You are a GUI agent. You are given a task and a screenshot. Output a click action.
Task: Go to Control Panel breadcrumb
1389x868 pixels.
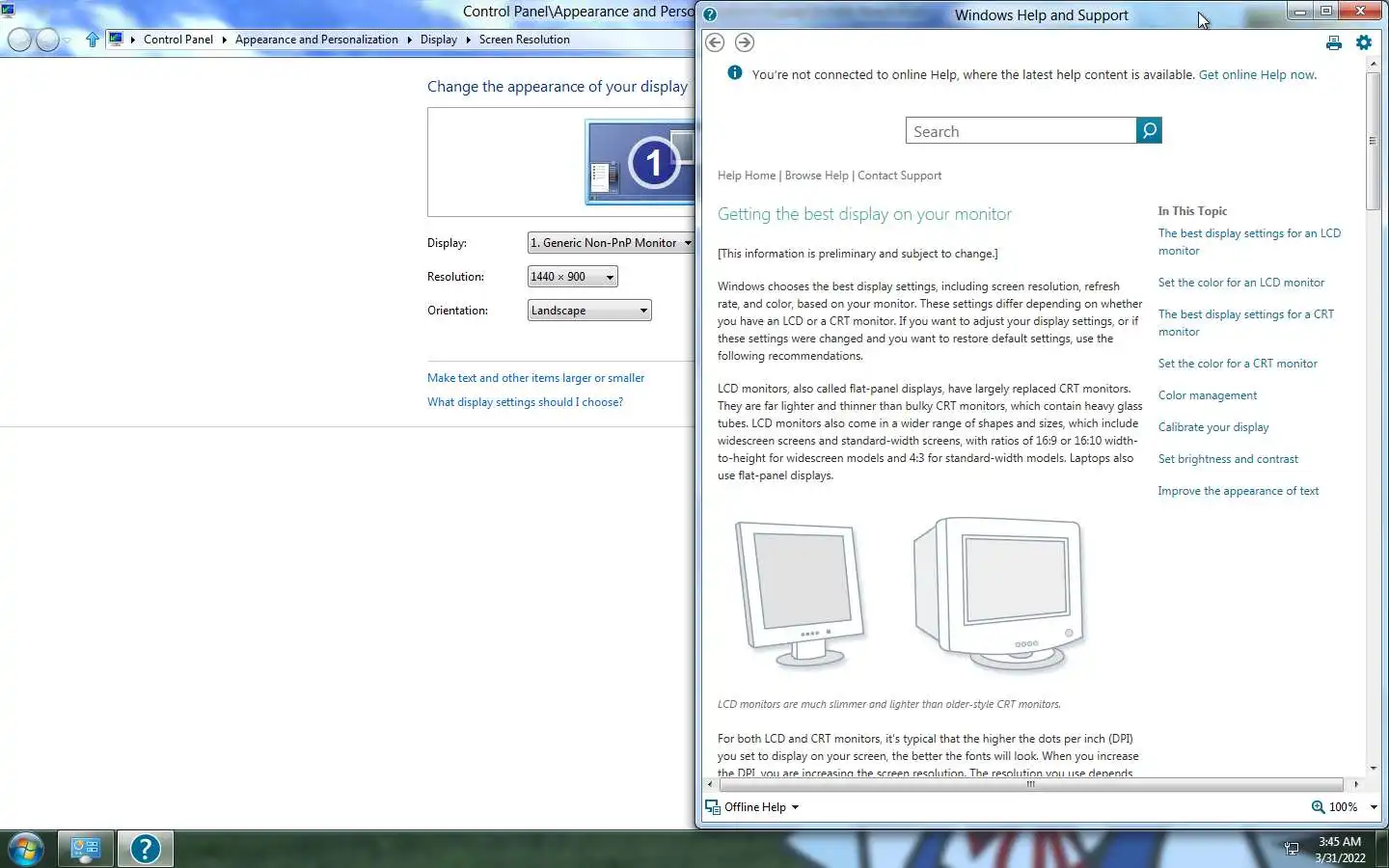(178, 40)
